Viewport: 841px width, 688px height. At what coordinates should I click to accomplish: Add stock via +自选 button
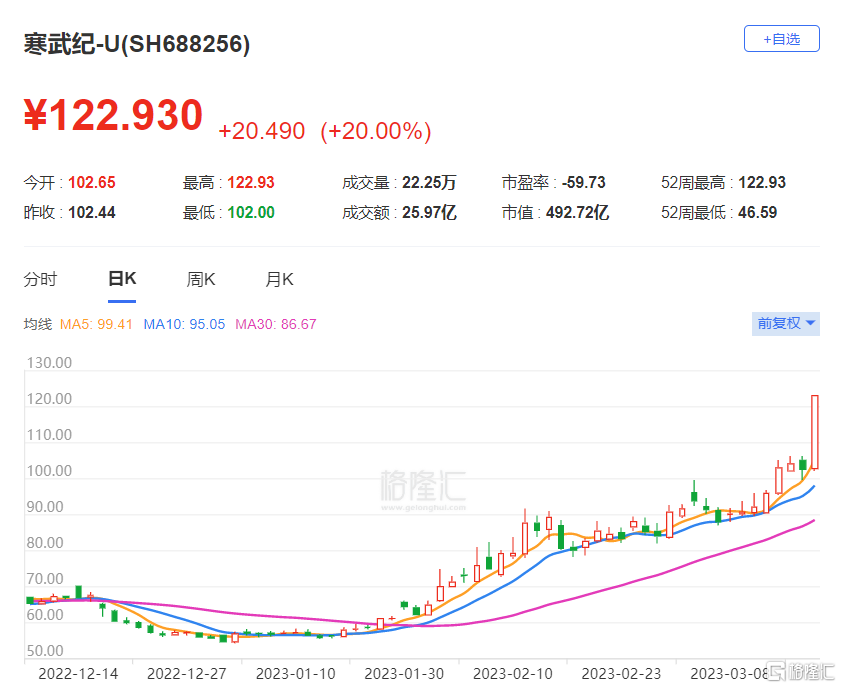[781, 39]
